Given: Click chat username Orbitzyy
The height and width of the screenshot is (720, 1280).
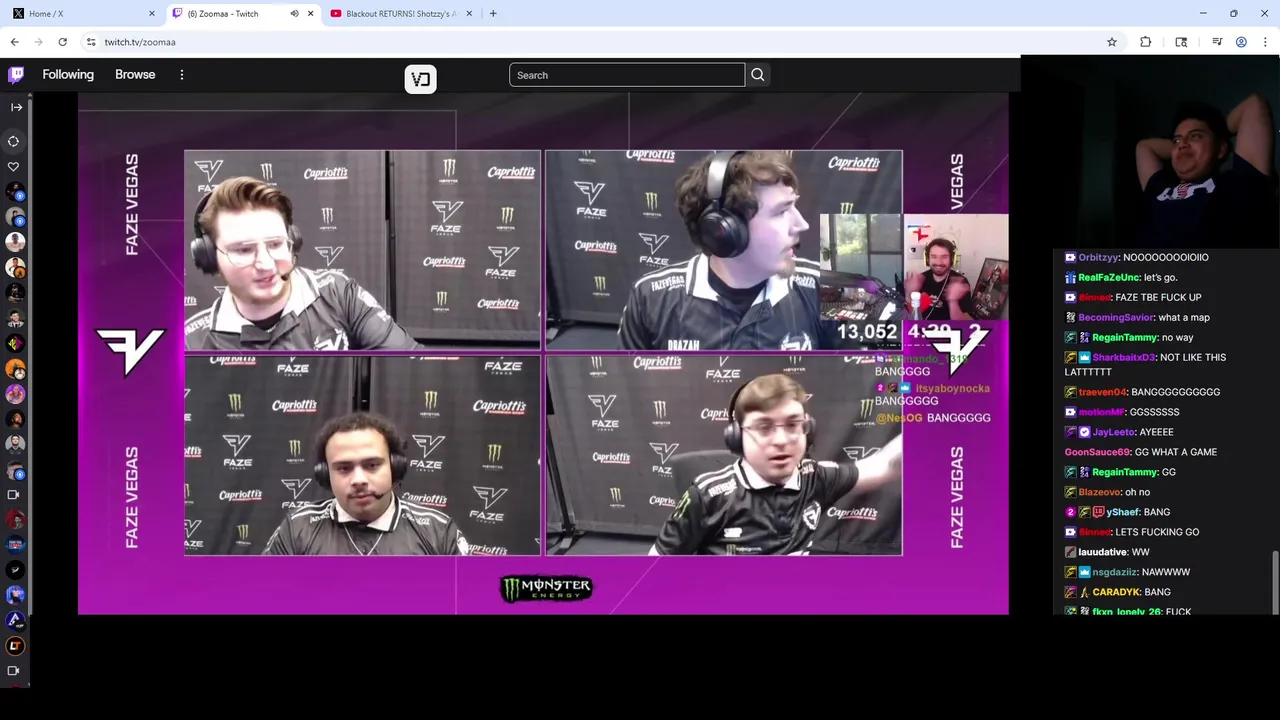Looking at the screenshot, I should coord(1098,257).
